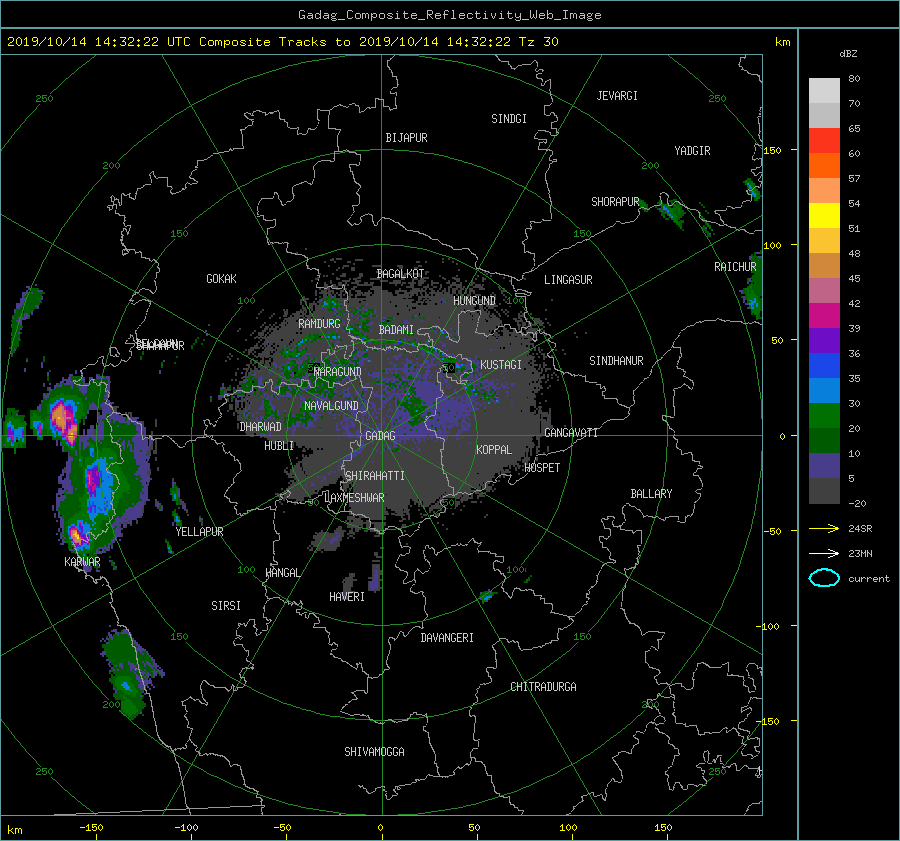The height and width of the screenshot is (841, 900).
Task: Select the 80 dBZ light gray swatch
Action: click(824, 90)
